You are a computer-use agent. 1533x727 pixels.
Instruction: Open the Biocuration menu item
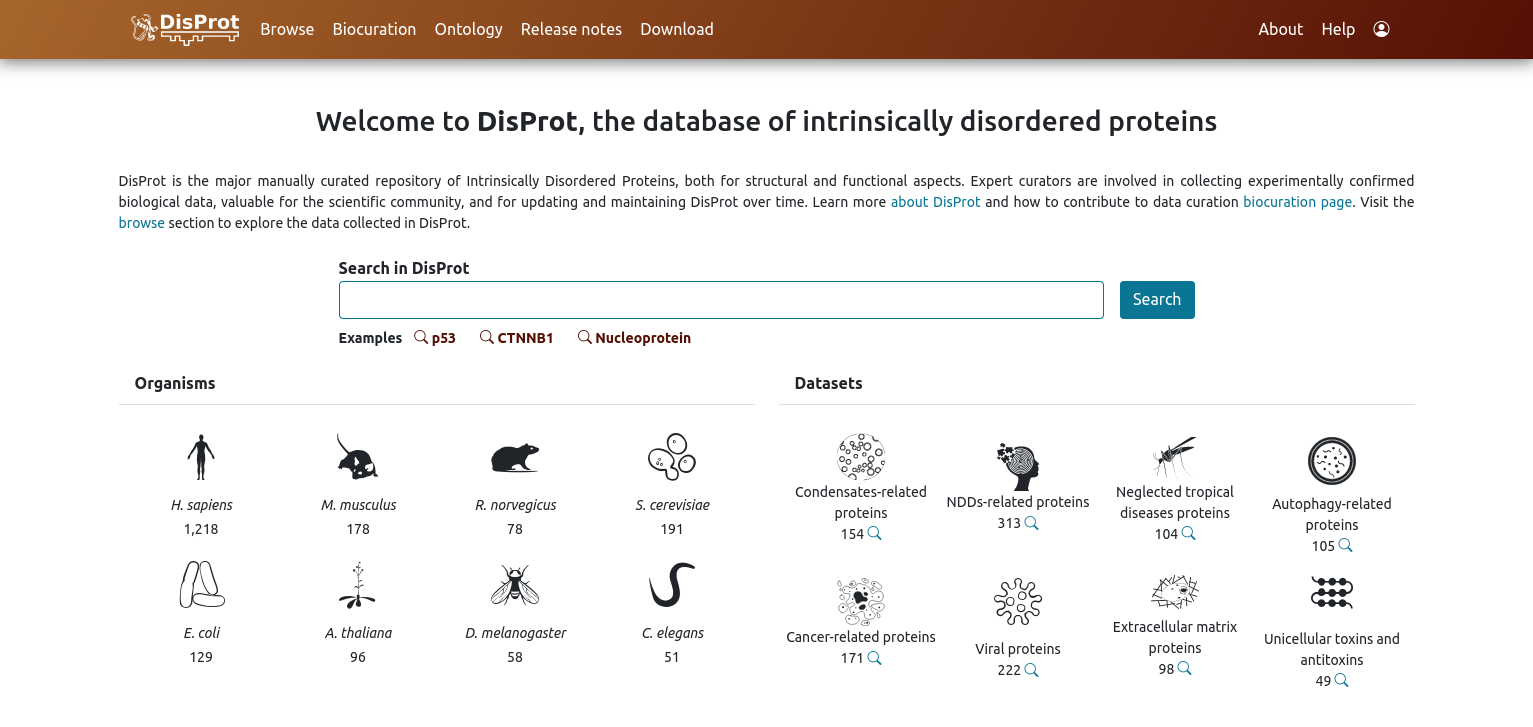pos(374,29)
